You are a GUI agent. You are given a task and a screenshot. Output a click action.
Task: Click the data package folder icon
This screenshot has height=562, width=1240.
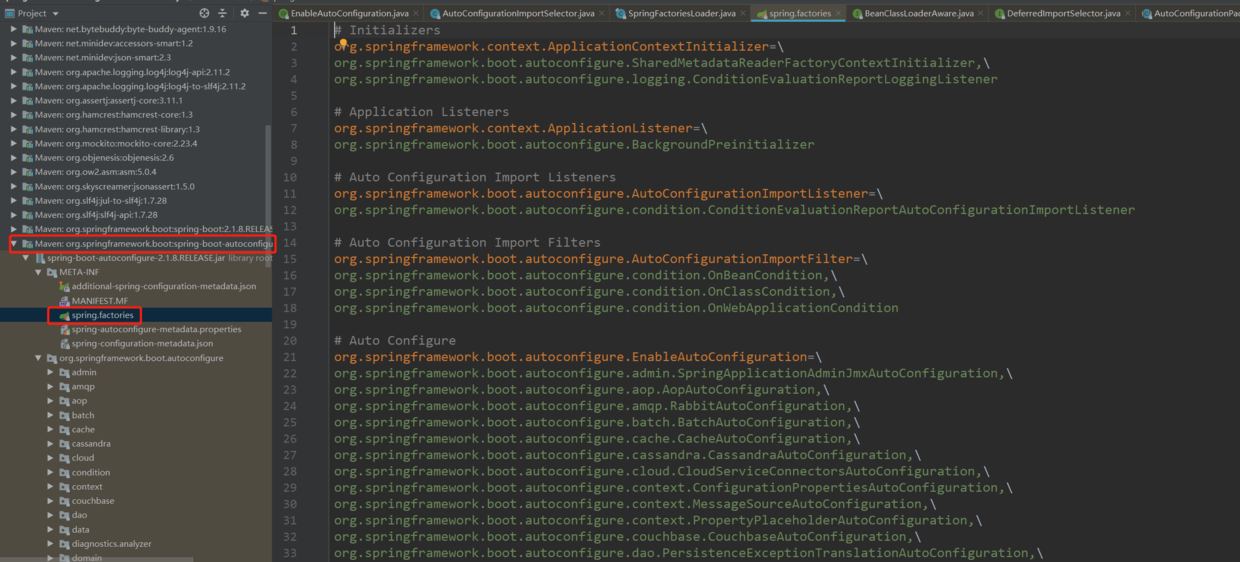tap(63, 530)
